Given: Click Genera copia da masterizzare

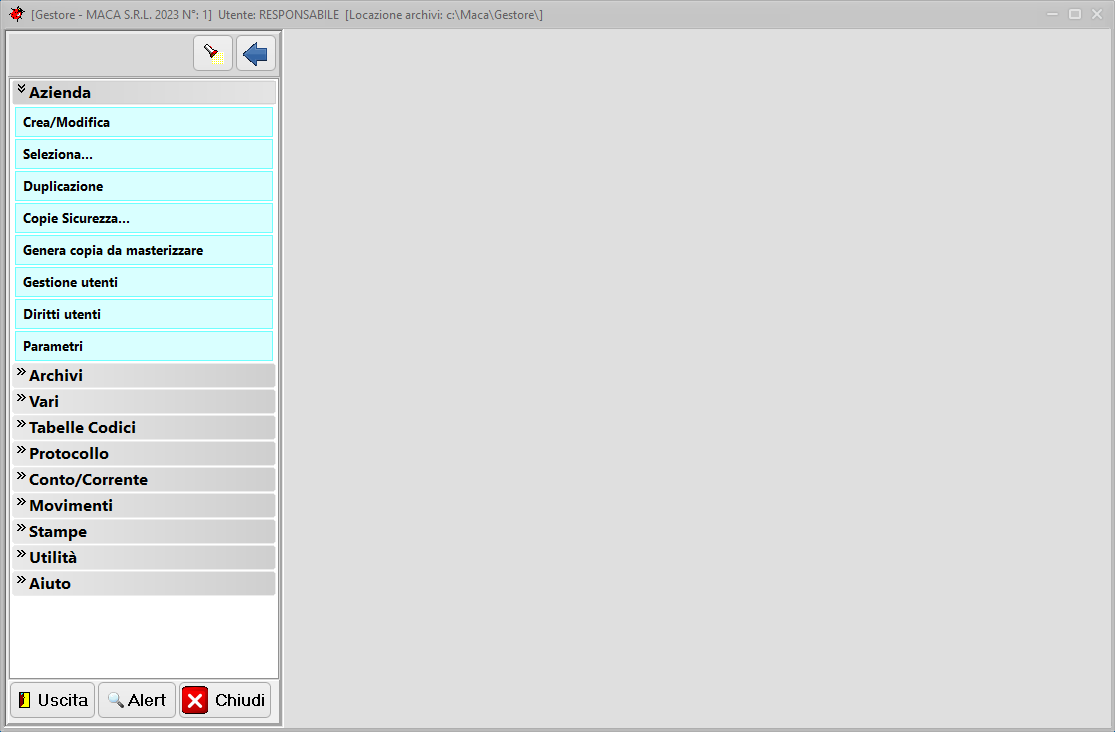Looking at the screenshot, I should click(144, 250).
